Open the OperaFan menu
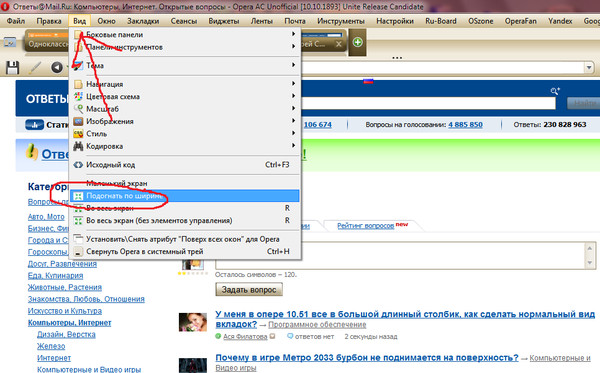Screen dimensions: 600x373 tap(520, 21)
